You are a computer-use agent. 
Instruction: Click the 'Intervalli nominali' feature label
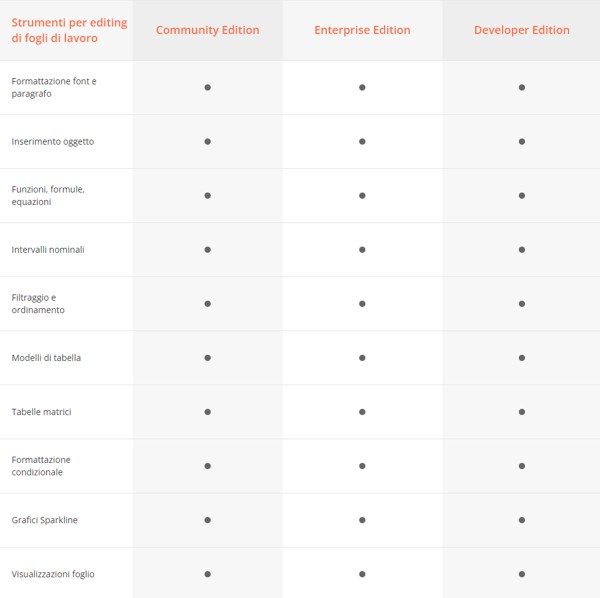tap(48, 249)
